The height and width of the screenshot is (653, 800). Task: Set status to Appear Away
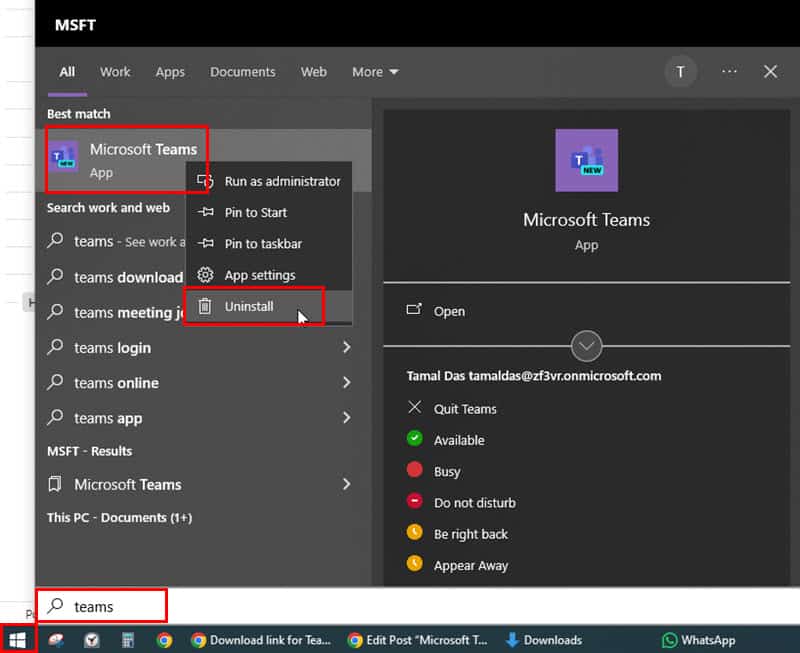(x=470, y=565)
